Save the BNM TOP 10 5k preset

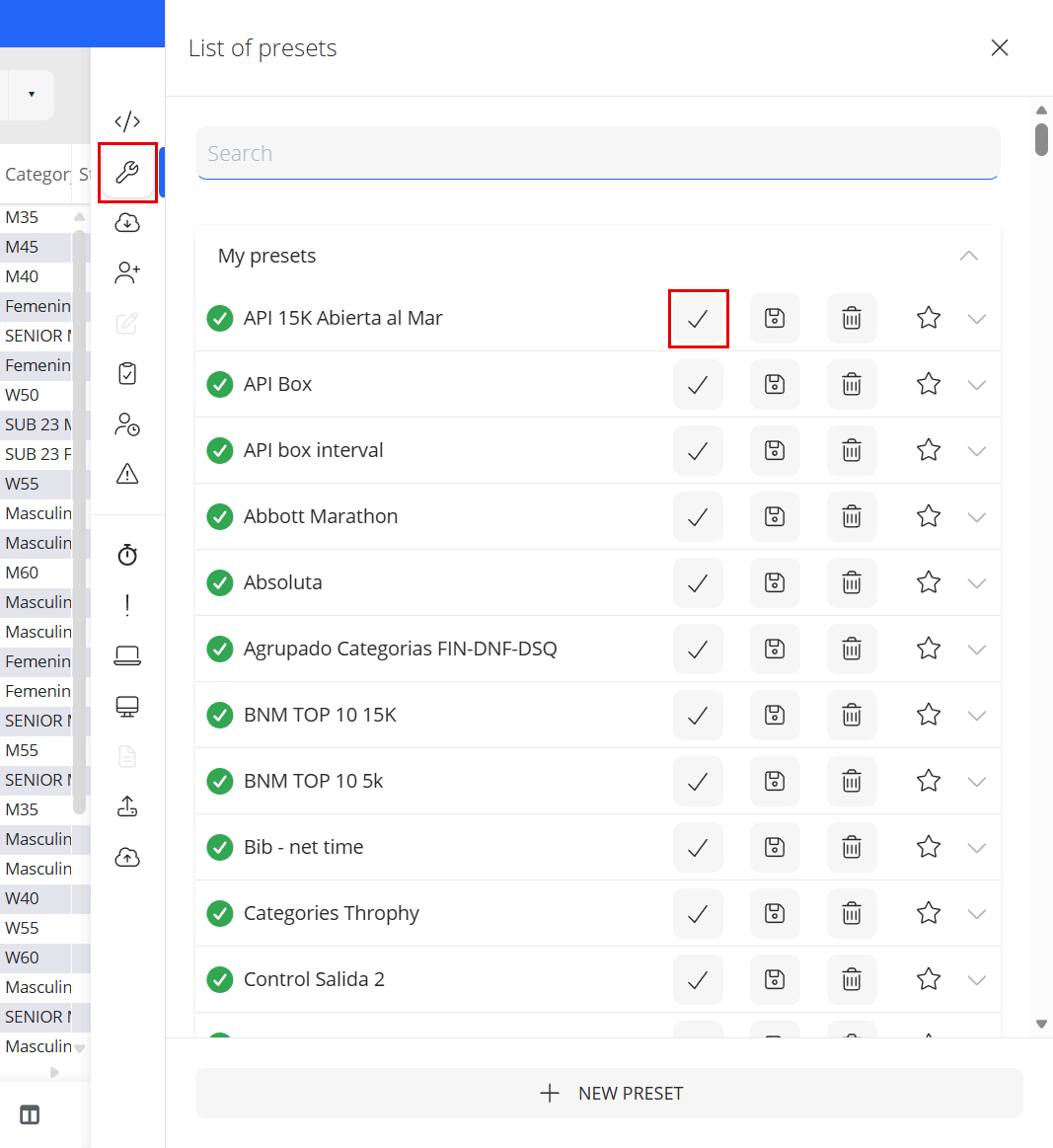[x=775, y=781]
